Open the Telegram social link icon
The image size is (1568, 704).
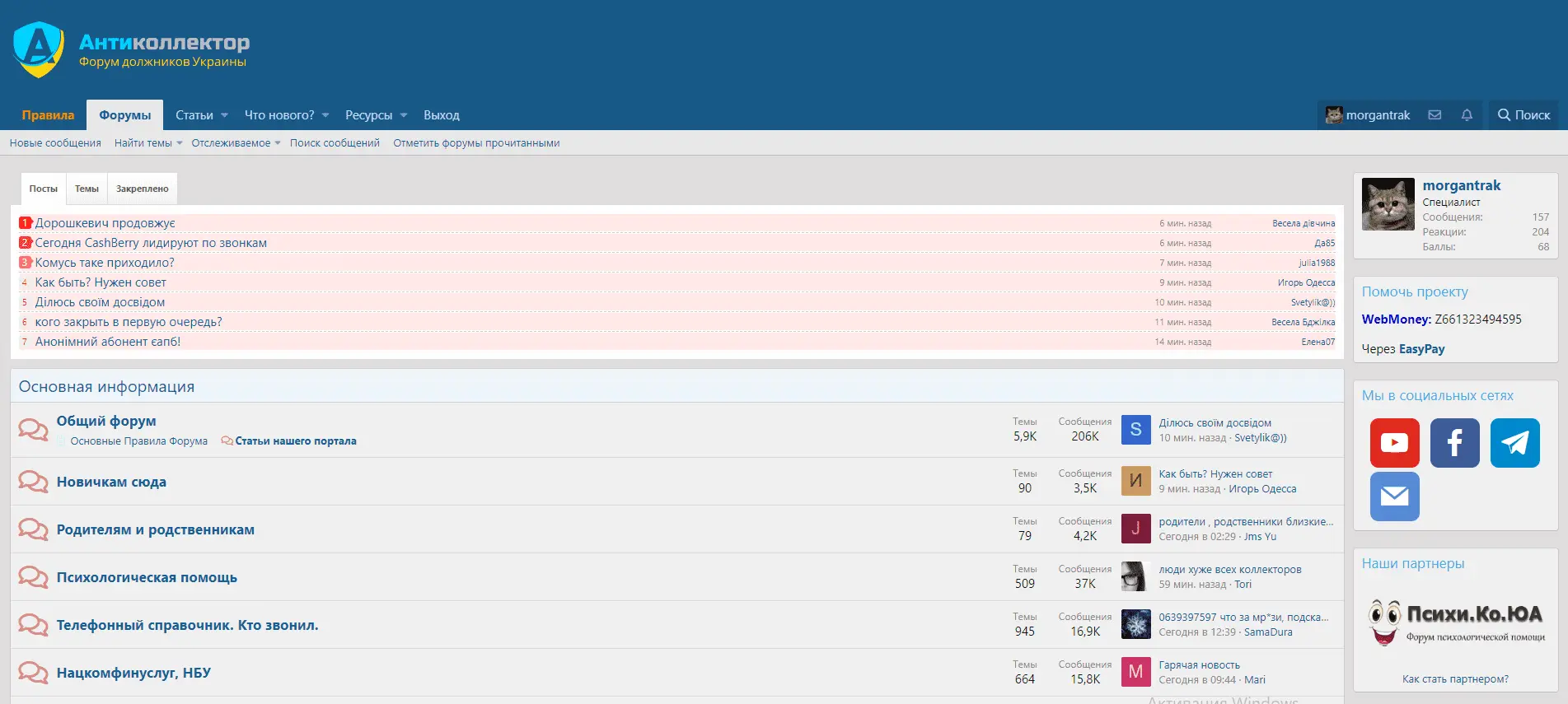coord(1514,443)
